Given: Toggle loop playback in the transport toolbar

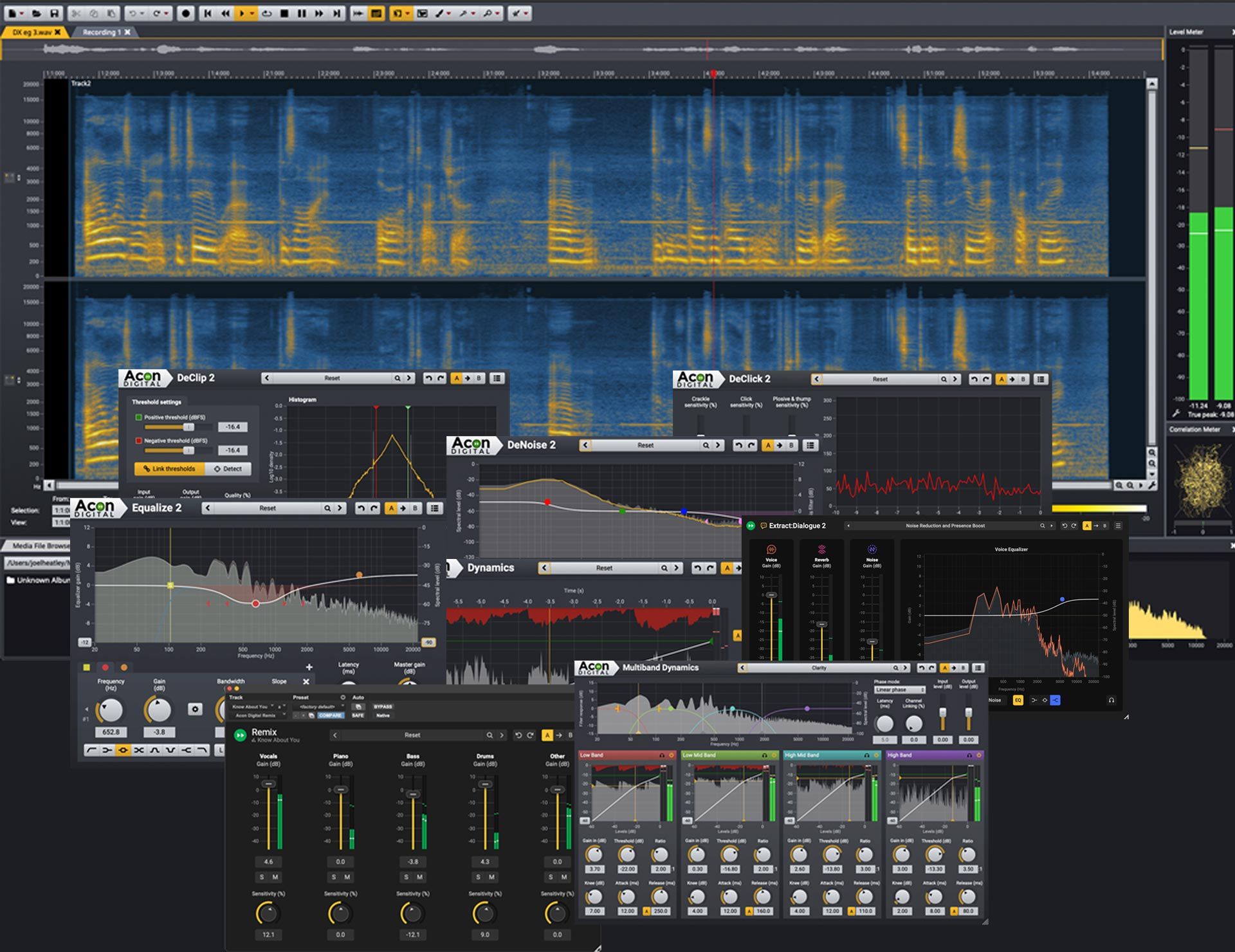Looking at the screenshot, I should tap(266, 13).
